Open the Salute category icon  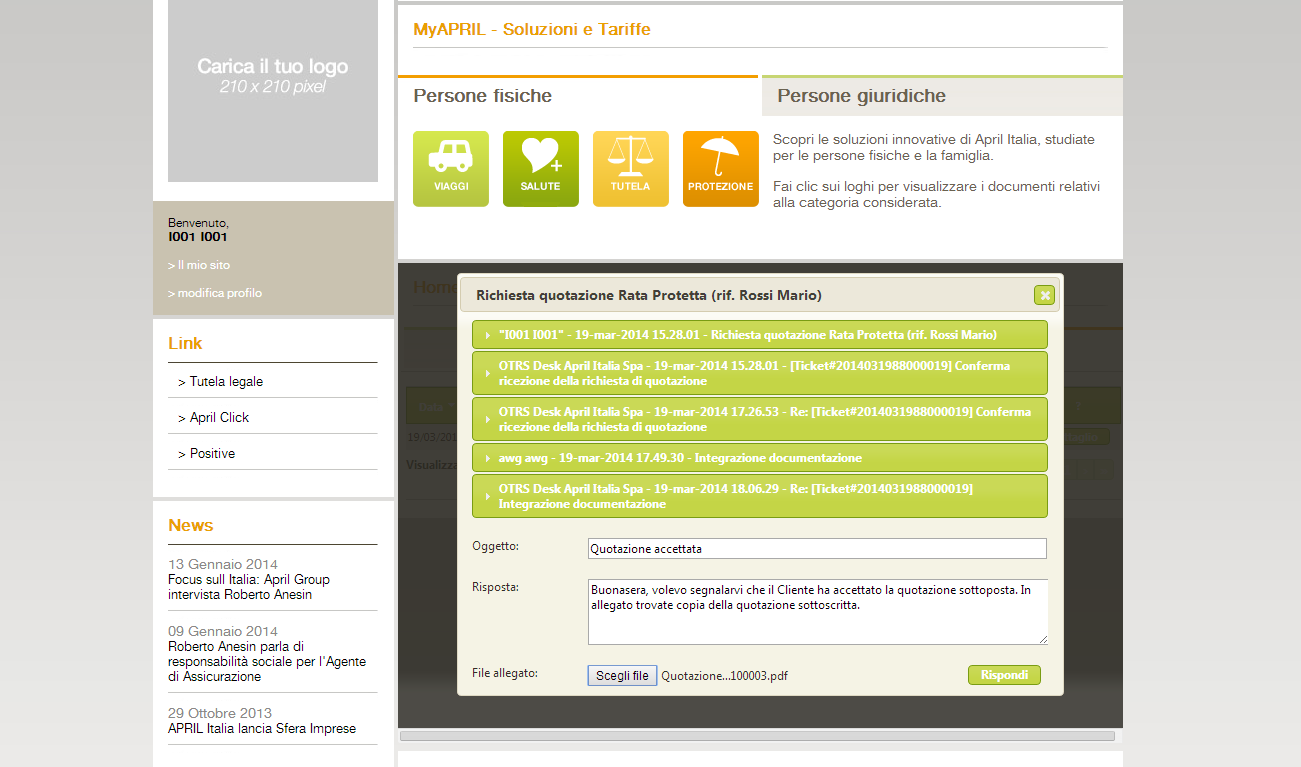541,169
